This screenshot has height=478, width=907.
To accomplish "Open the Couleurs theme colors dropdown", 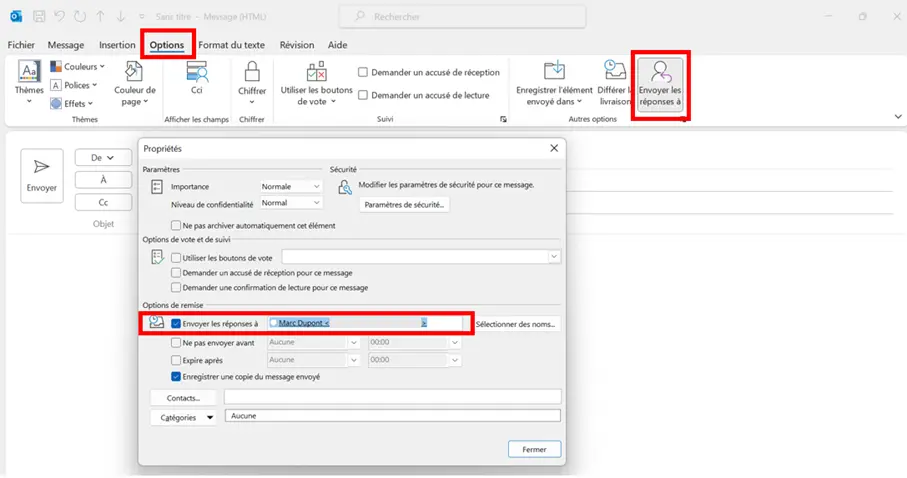I will click(x=77, y=67).
